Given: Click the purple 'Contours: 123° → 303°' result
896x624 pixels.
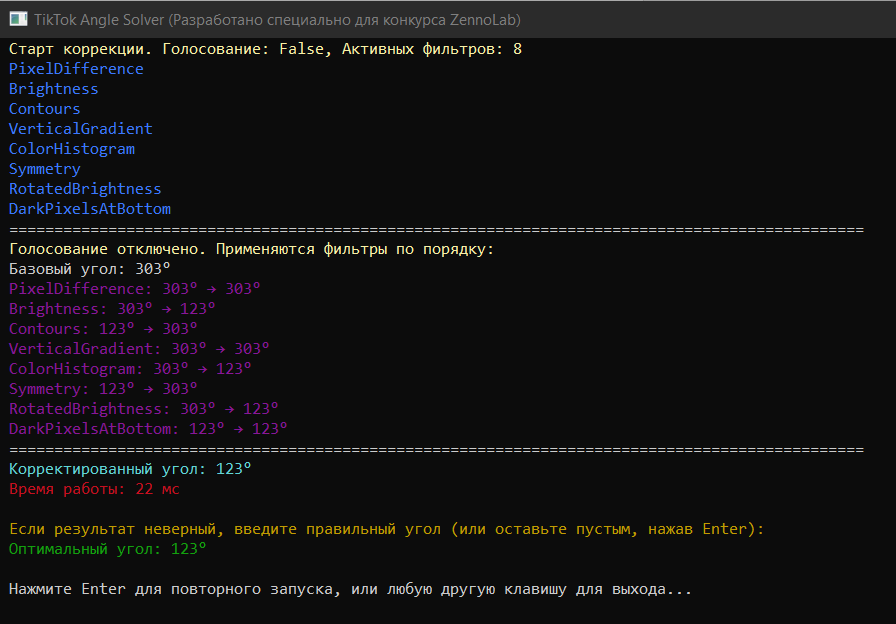Looking at the screenshot, I should point(103,329).
